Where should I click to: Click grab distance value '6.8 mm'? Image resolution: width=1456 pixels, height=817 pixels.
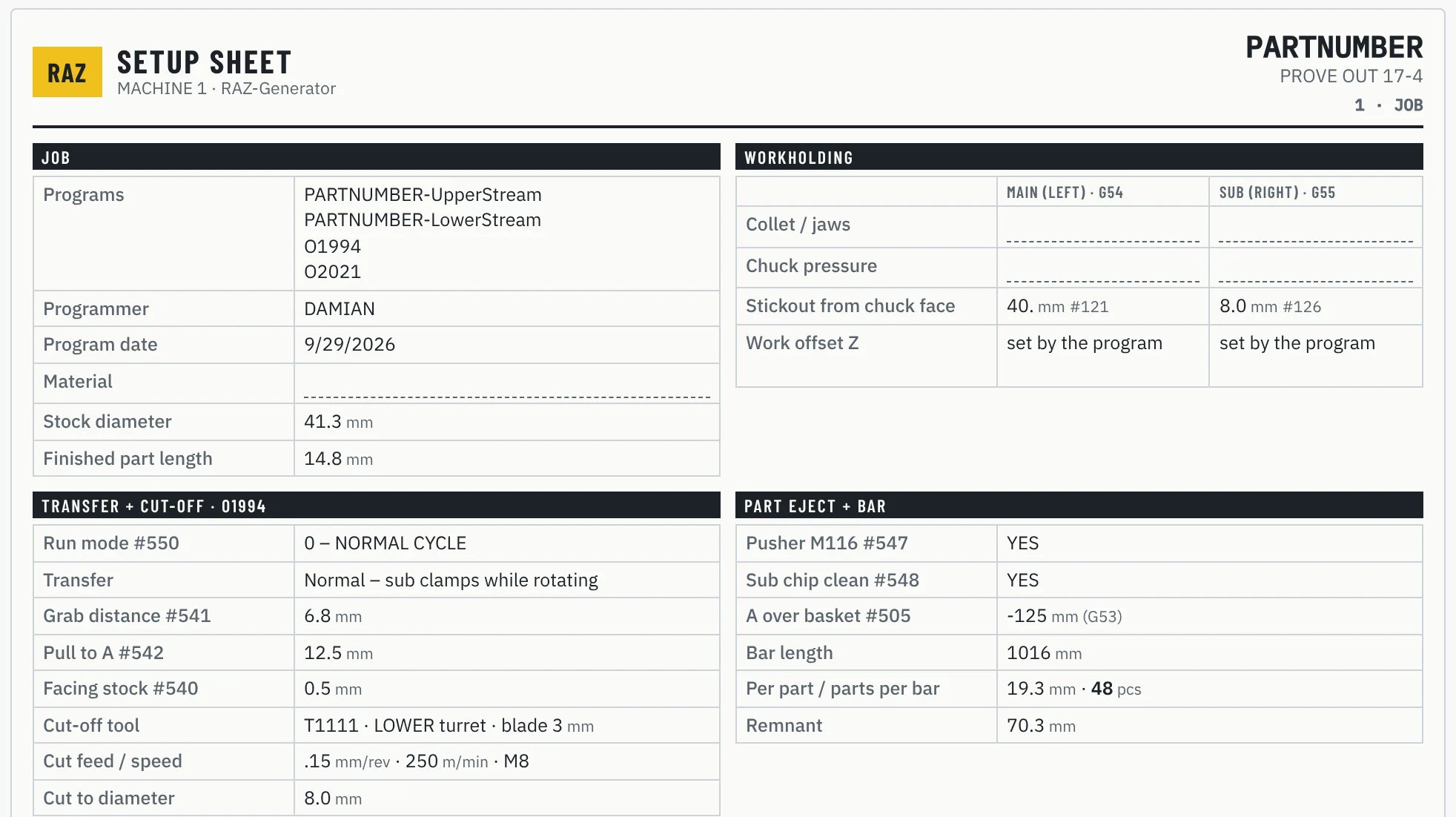click(x=333, y=616)
